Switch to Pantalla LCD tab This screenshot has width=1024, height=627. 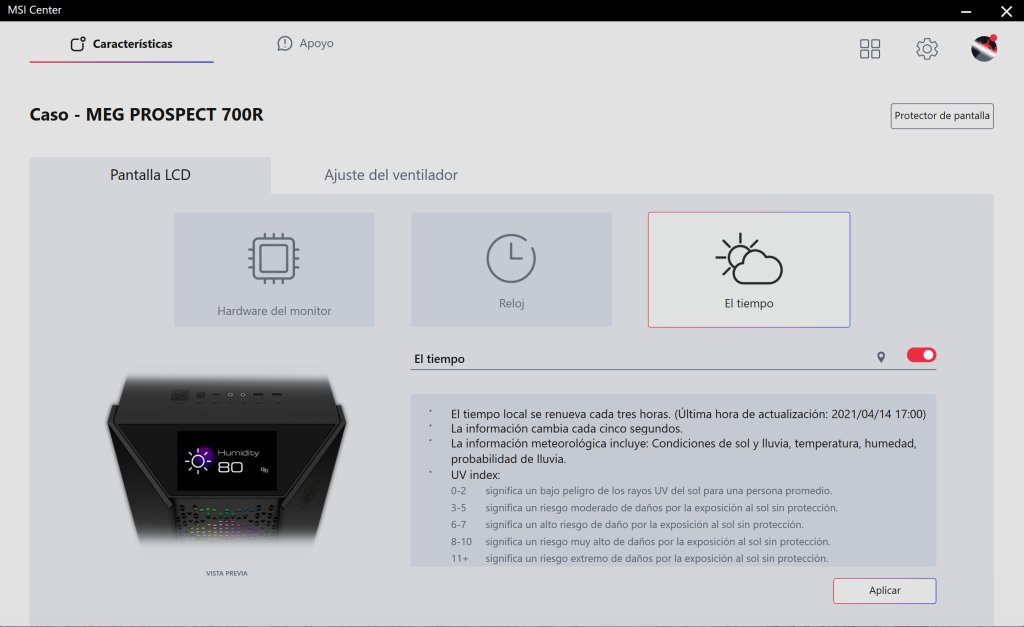pyautogui.click(x=150, y=175)
